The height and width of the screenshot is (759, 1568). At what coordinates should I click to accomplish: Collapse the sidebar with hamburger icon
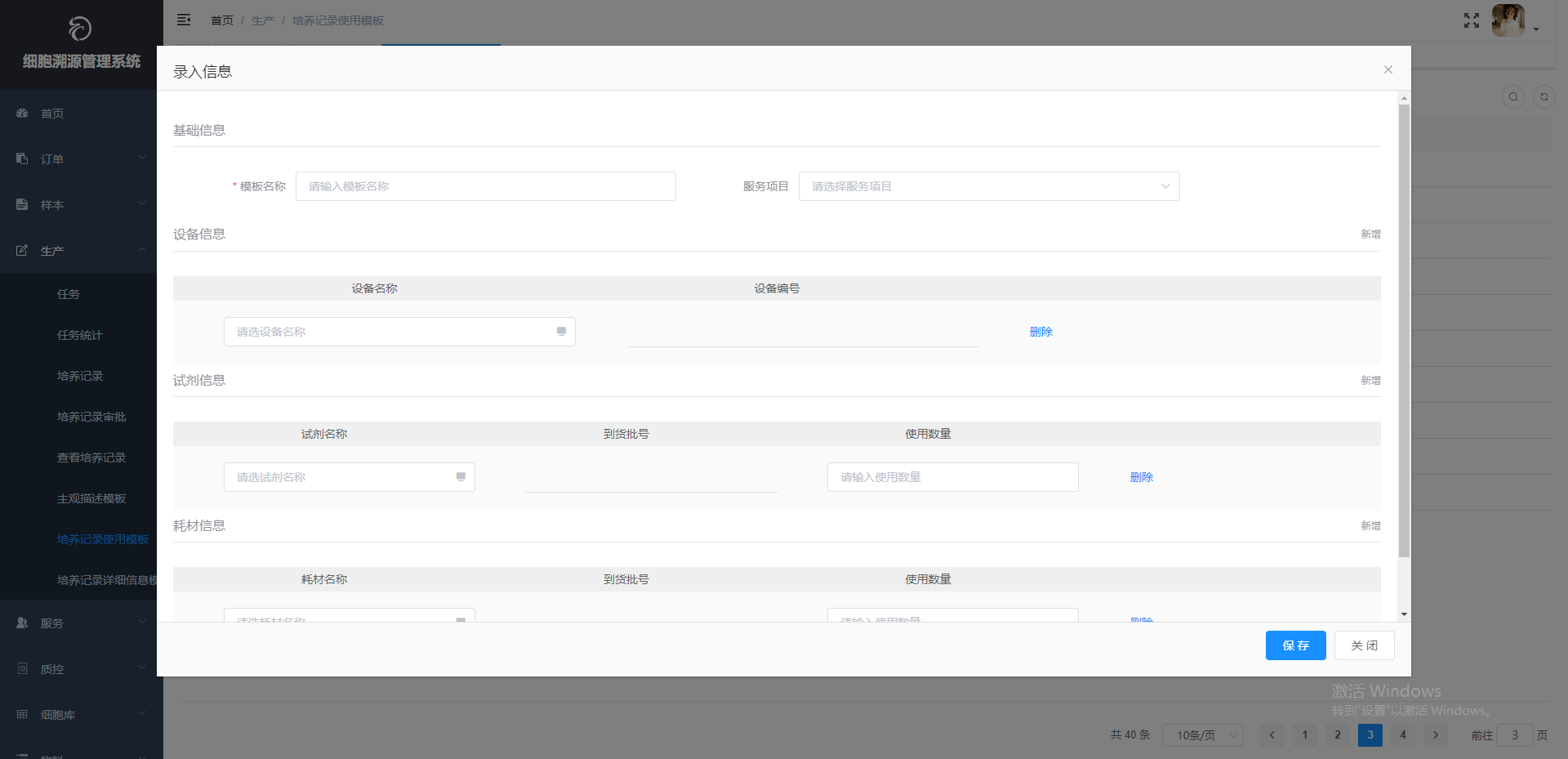click(x=184, y=20)
